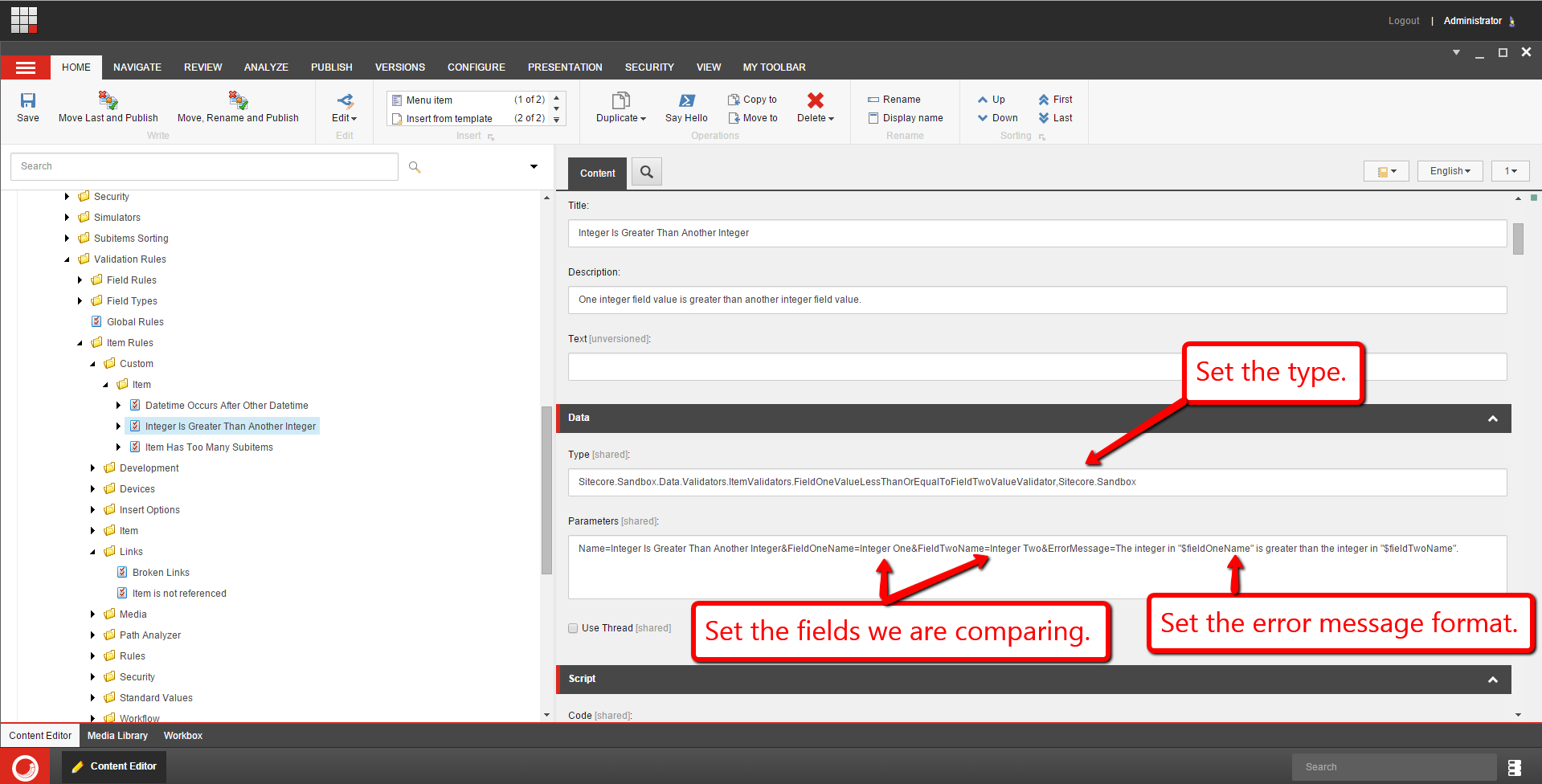Open the PUBLISH ribbon tab
Viewport: 1542px width, 784px height.
331,67
